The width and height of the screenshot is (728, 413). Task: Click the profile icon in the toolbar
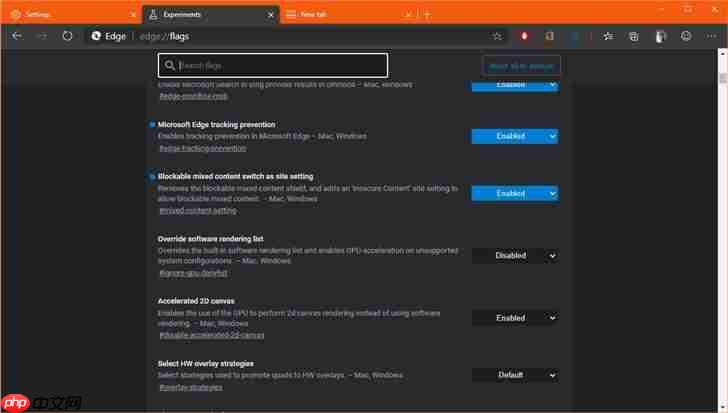tap(660, 36)
